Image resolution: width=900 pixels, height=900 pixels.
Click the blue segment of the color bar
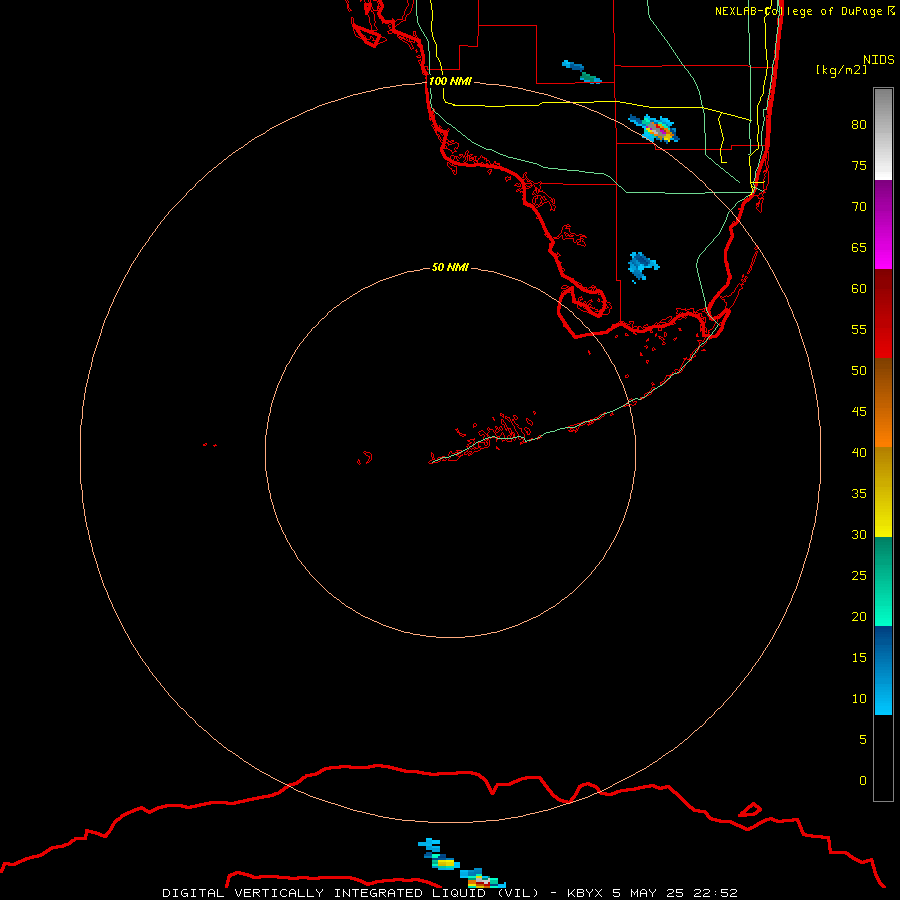click(x=883, y=670)
